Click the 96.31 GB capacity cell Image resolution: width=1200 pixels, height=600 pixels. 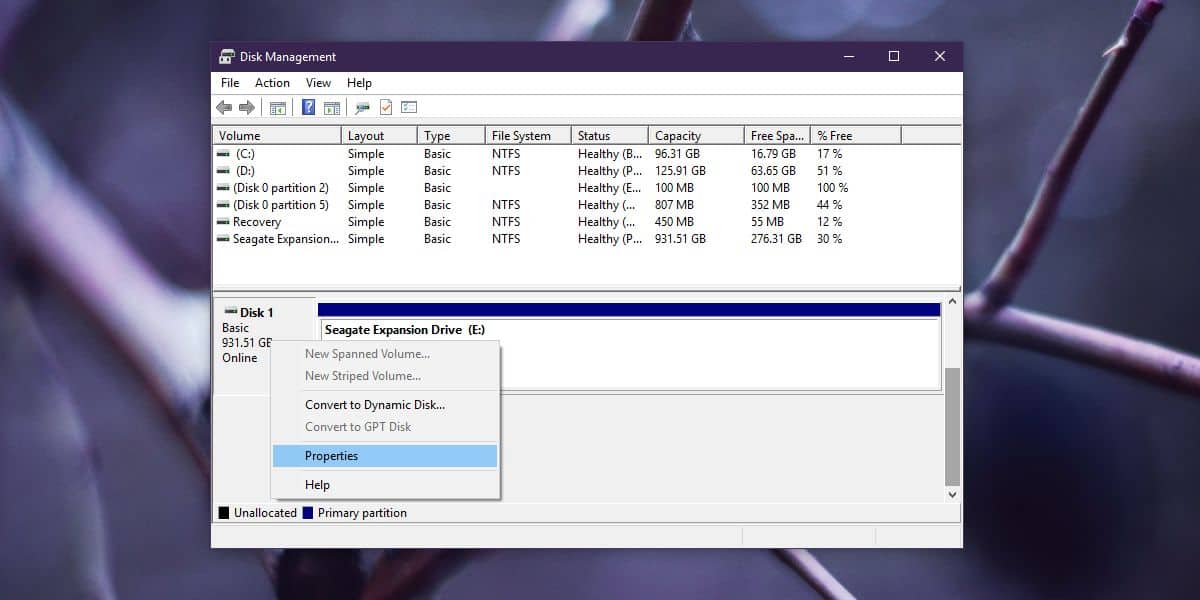[x=678, y=154]
